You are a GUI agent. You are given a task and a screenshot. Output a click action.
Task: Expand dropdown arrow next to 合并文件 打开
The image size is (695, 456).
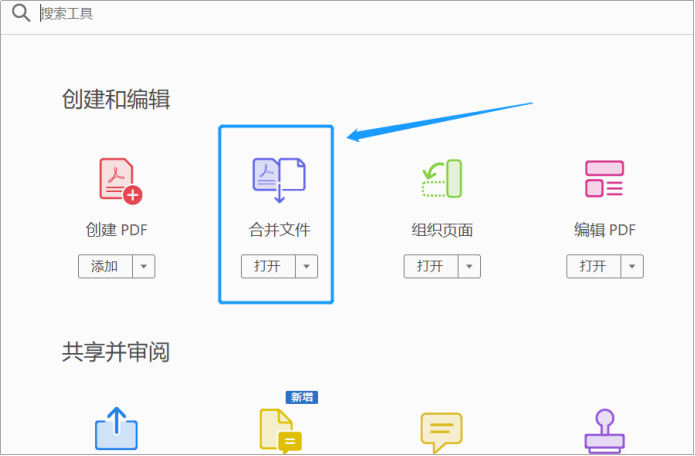point(306,266)
